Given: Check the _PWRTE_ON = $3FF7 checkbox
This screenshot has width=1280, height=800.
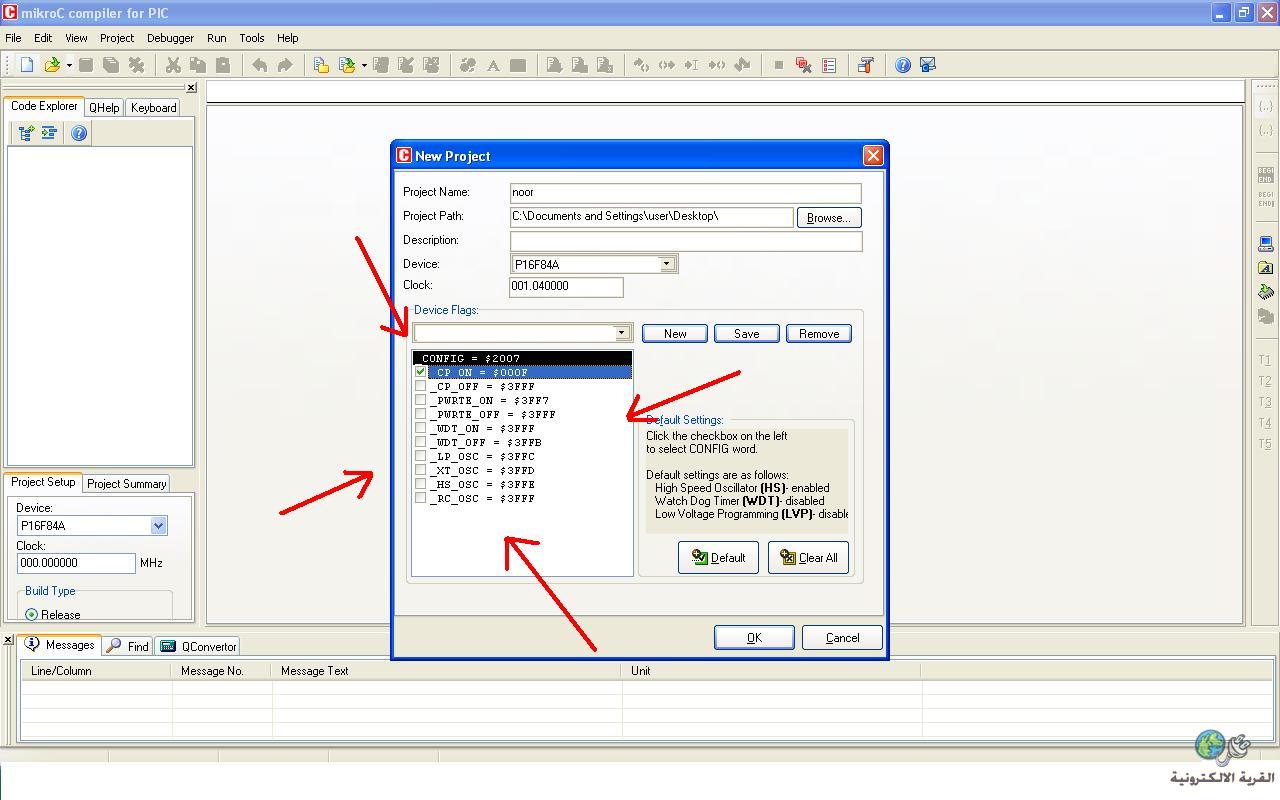Looking at the screenshot, I should tap(421, 400).
